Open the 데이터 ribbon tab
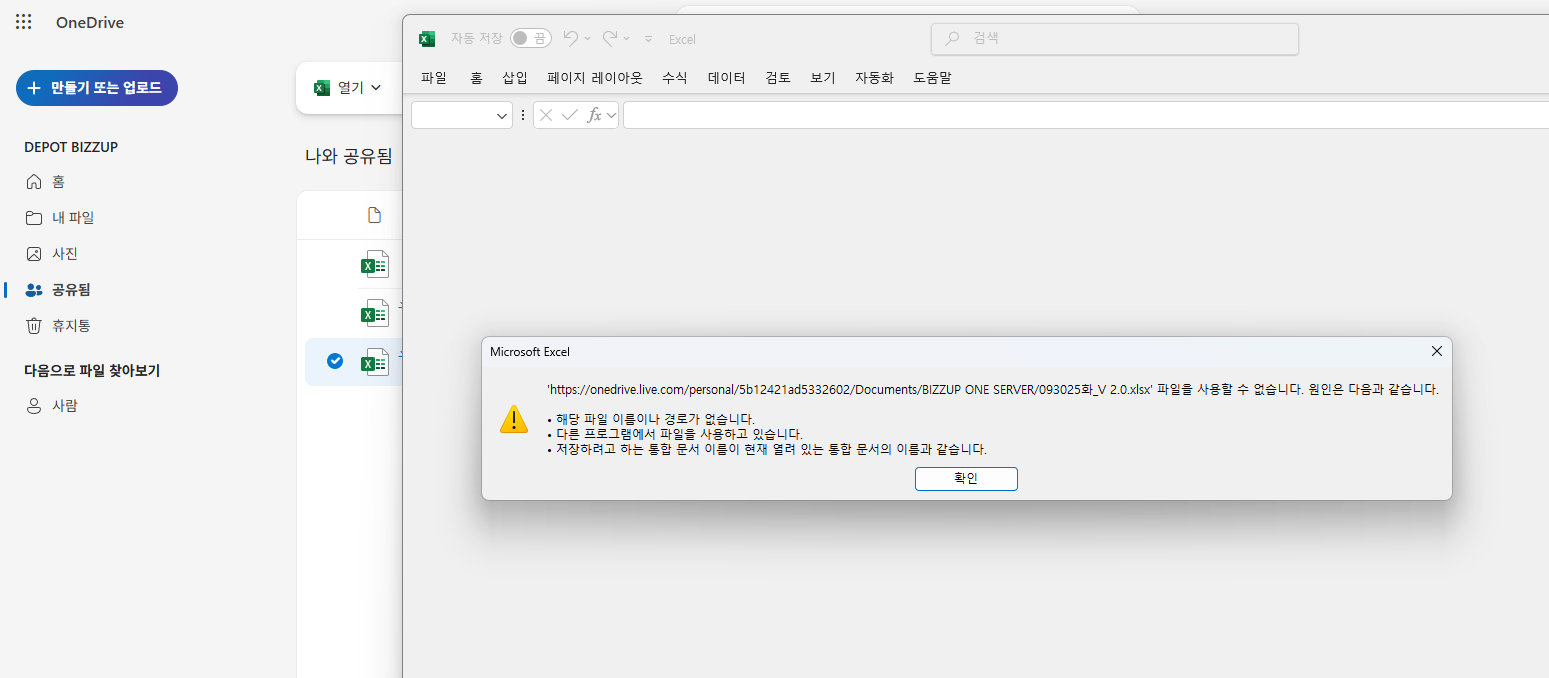Viewport: 1549px width, 678px height. click(x=727, y=77)
